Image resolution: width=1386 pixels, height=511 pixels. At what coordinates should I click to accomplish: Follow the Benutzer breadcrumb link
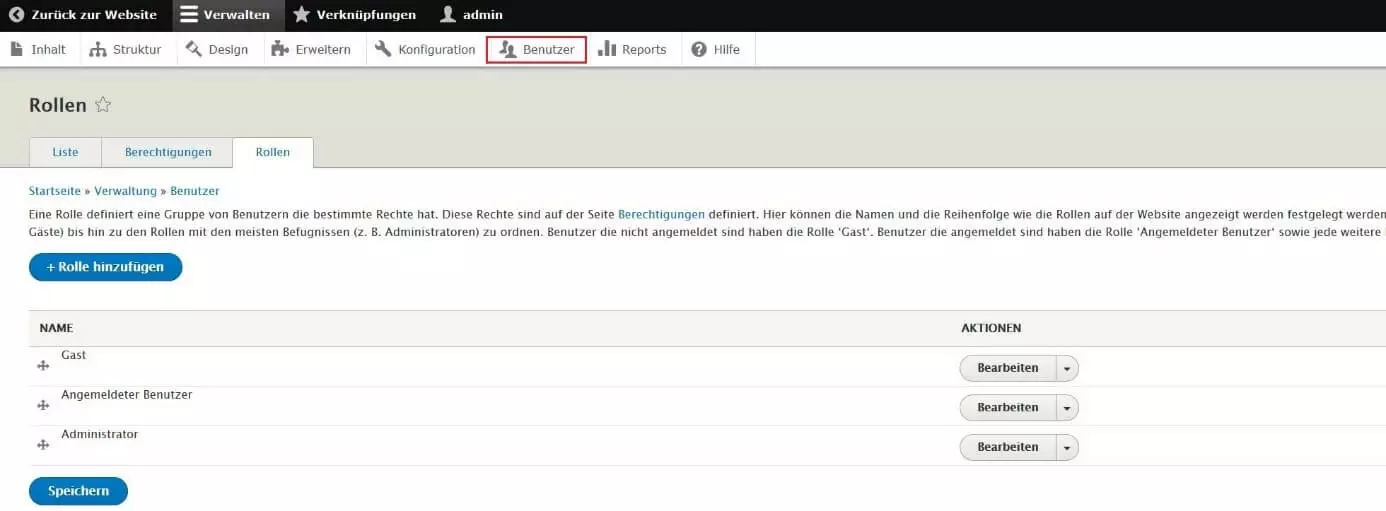[x=195, y=190]
